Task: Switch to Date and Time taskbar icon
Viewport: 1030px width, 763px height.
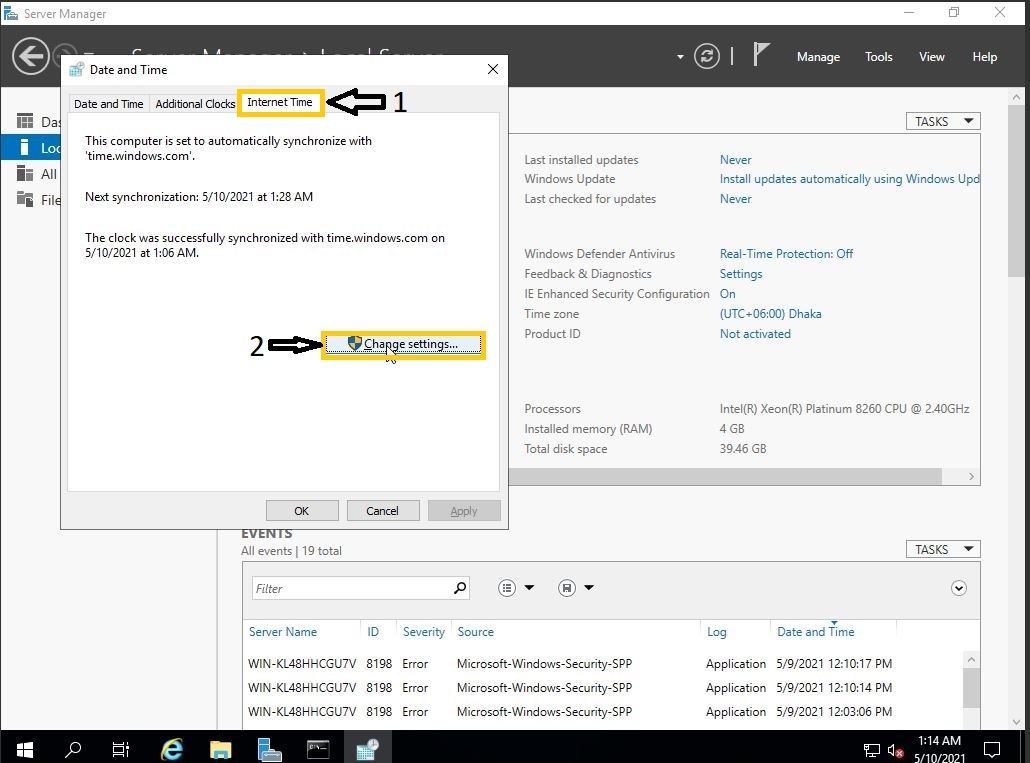Action: click(368, 749)
